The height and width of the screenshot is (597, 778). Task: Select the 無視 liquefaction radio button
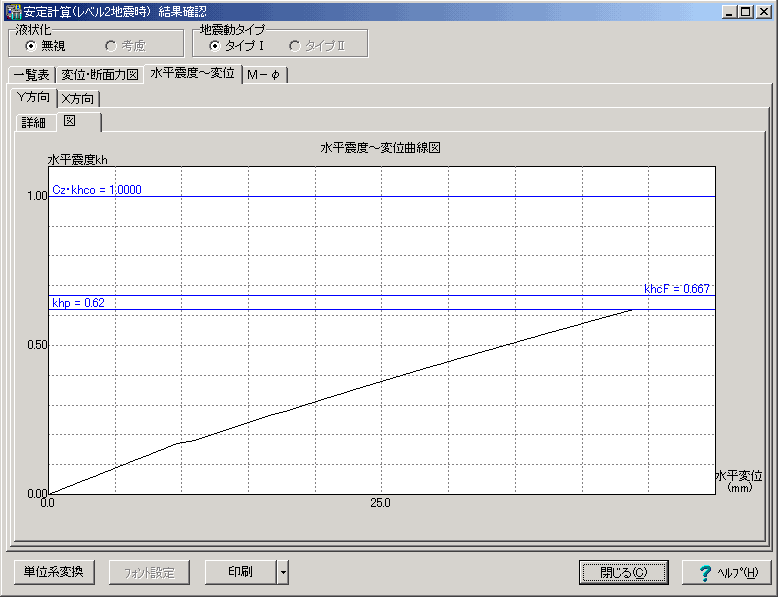click(30, 46)
